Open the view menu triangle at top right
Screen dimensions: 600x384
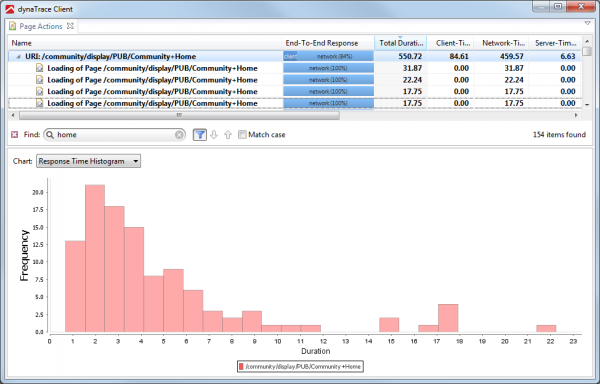pos(588,24)
